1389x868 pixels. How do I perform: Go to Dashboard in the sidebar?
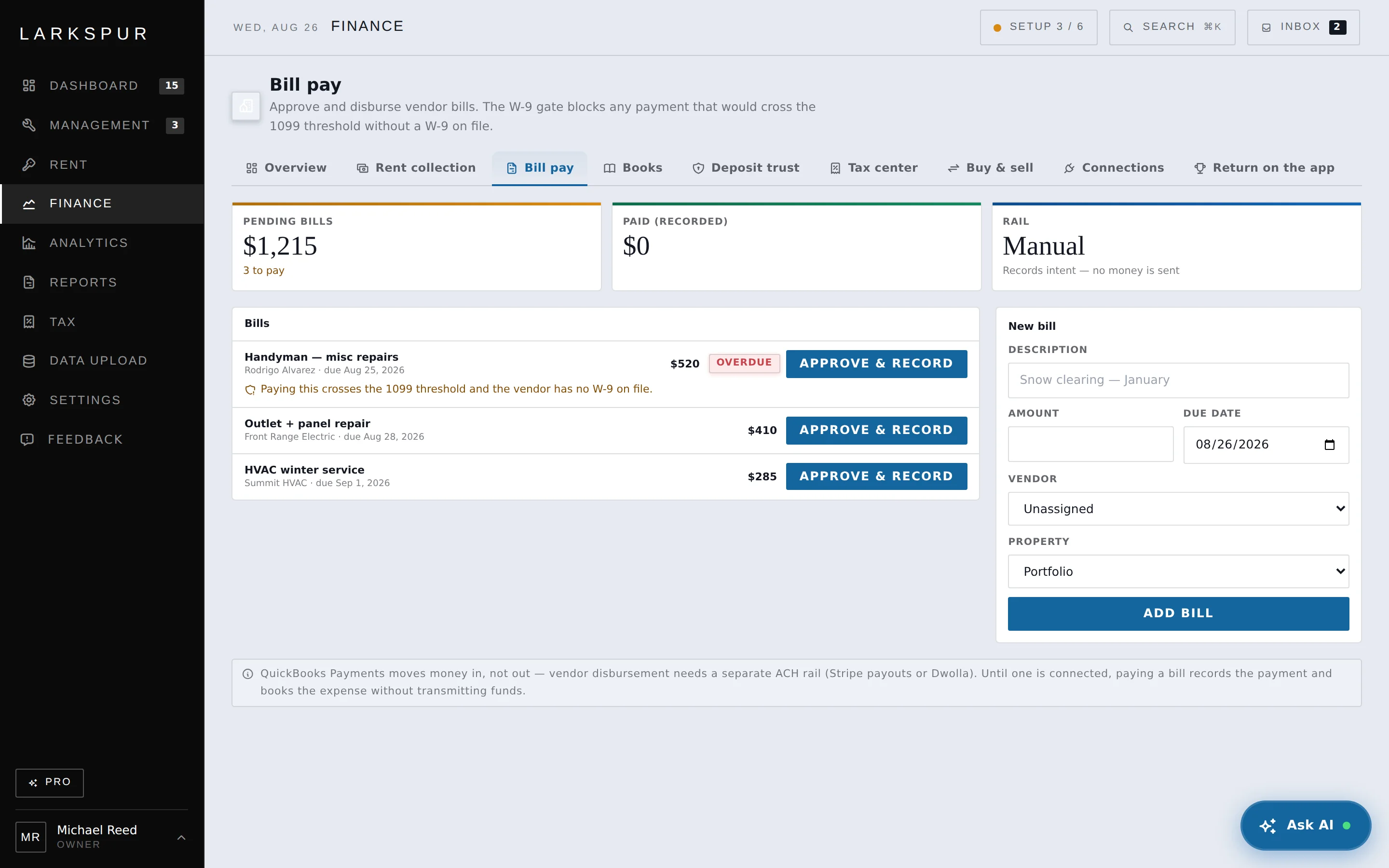pyautogui.click(x=102, y=85)
